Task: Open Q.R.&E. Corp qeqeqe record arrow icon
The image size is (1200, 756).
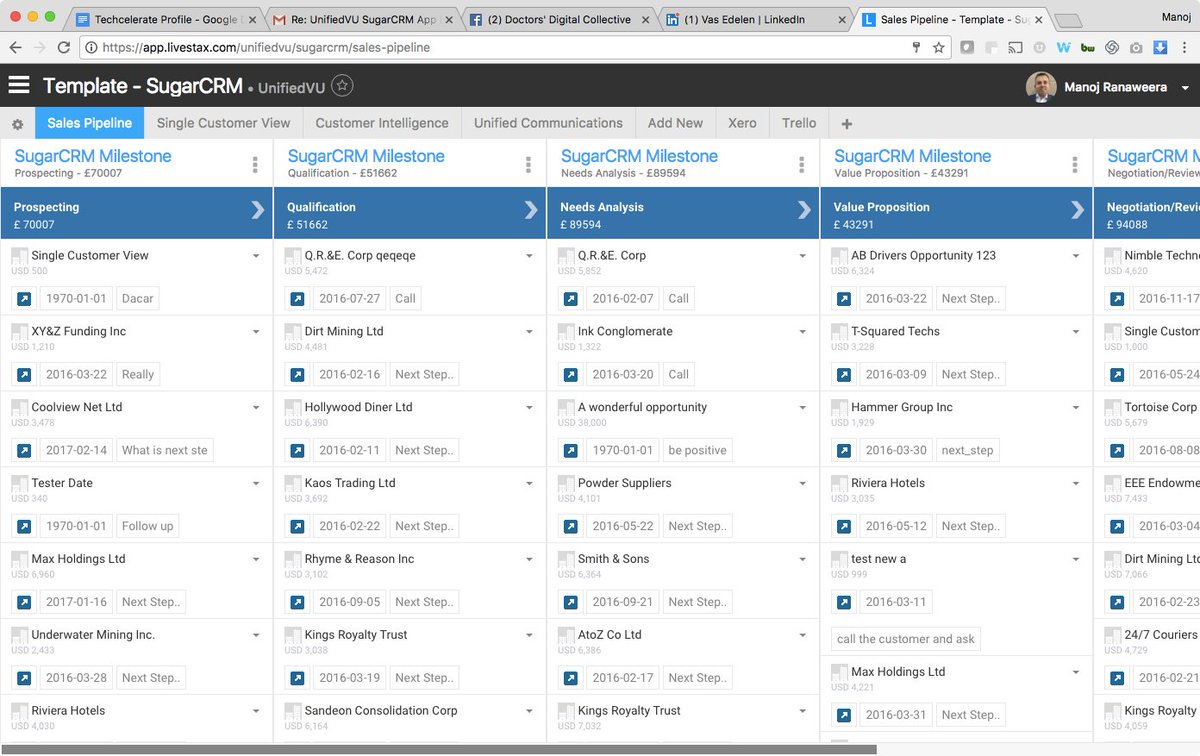Action: tap(296, 298)
